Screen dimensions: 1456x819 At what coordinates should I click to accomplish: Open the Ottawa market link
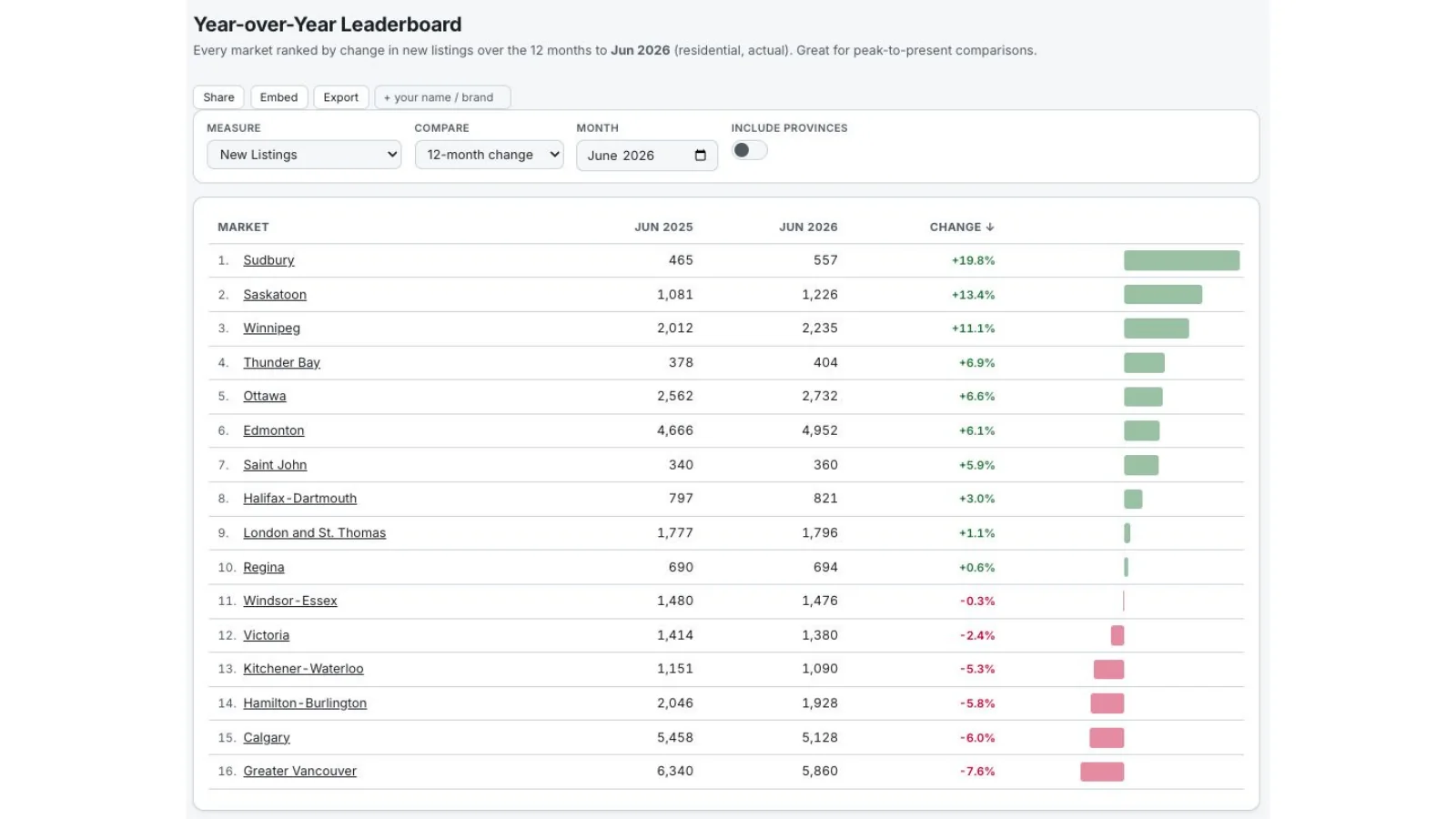coord(265,396)
